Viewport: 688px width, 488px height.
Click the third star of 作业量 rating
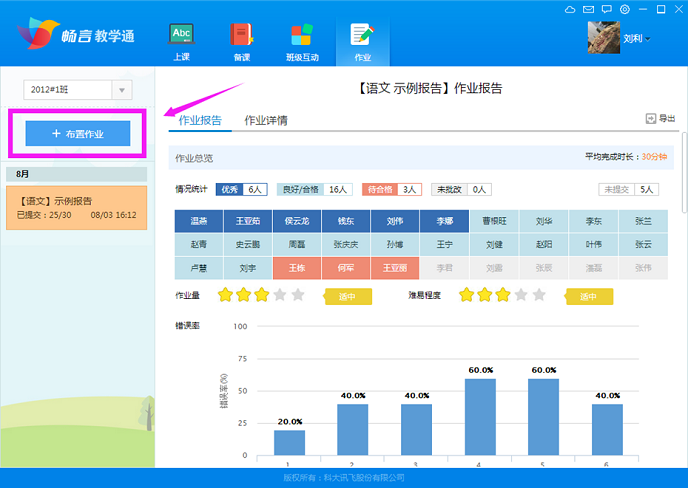[x=261, y=295]
